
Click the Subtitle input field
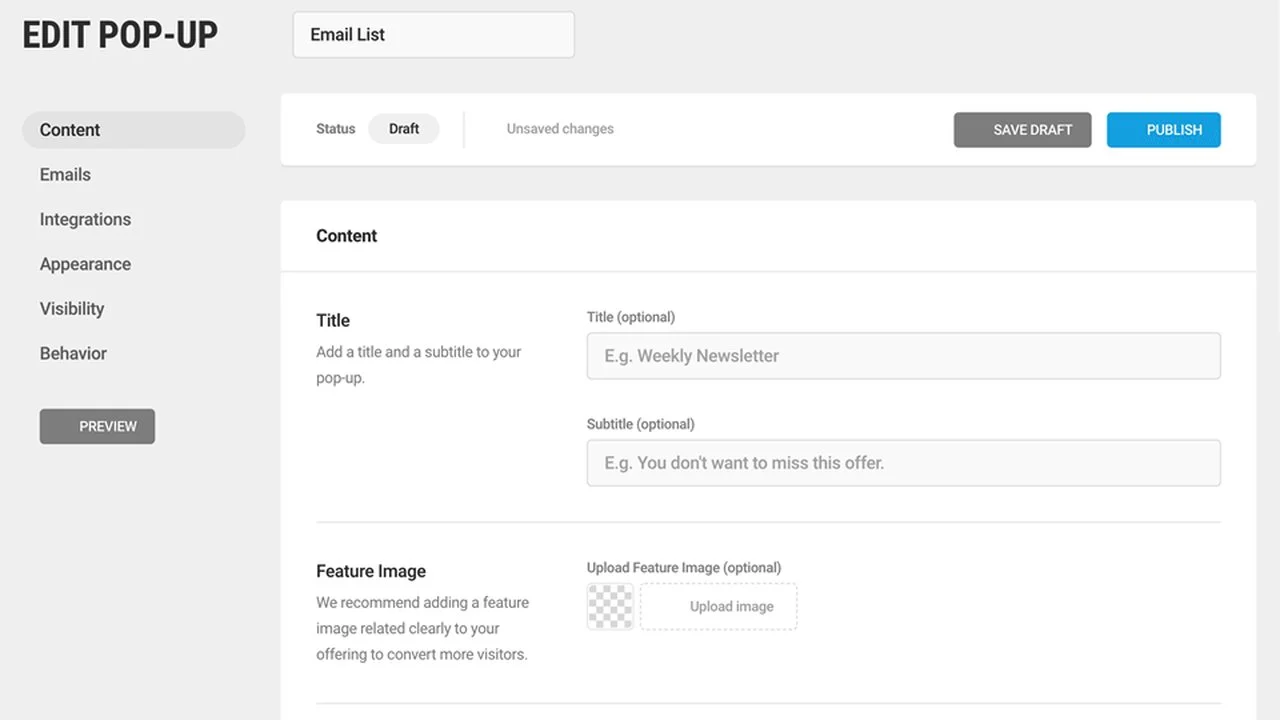903,463
